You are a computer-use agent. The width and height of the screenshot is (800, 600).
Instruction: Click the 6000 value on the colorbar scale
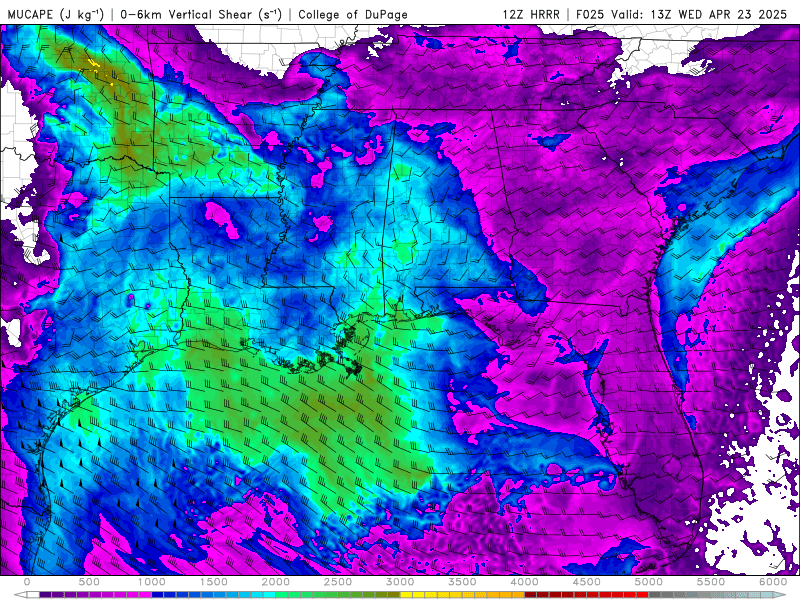click(x=773, y=582)
